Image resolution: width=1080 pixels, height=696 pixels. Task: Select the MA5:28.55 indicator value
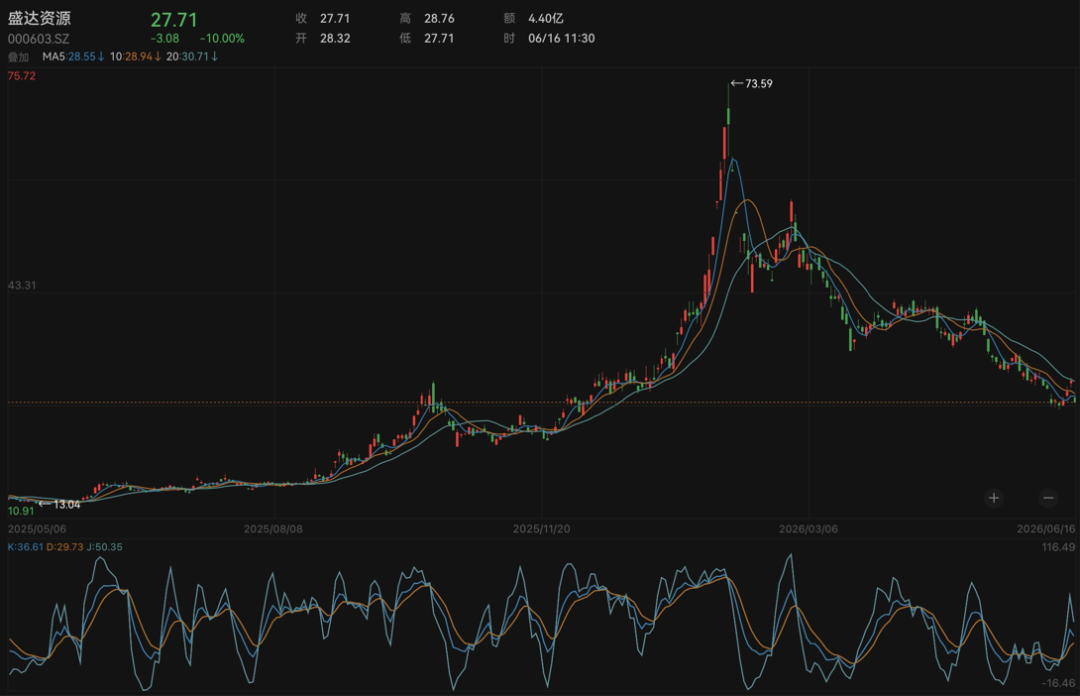pyautogui.click(x=73, y=57)
